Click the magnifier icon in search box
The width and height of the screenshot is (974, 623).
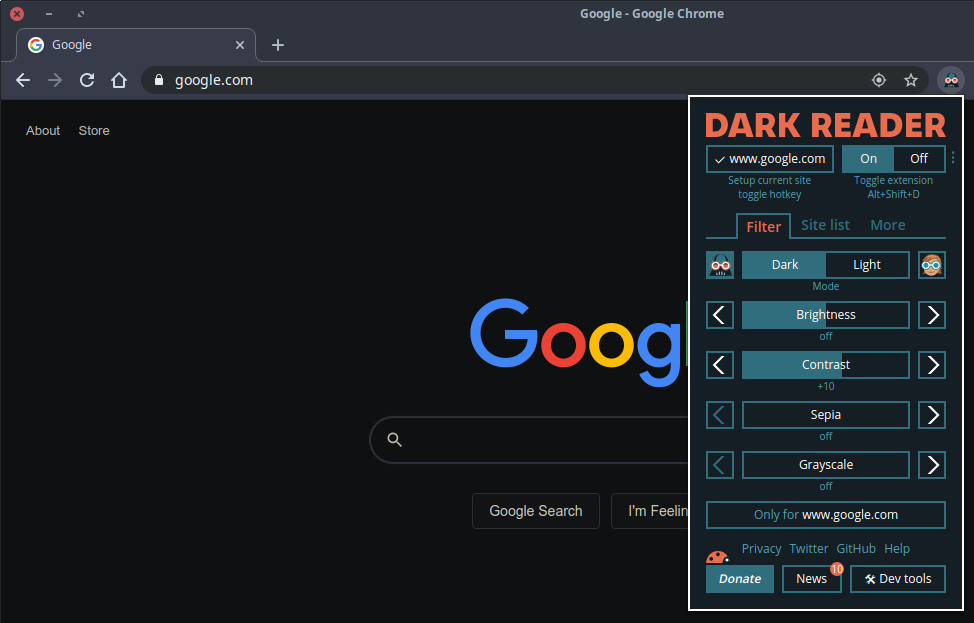(x=394, y=440)
